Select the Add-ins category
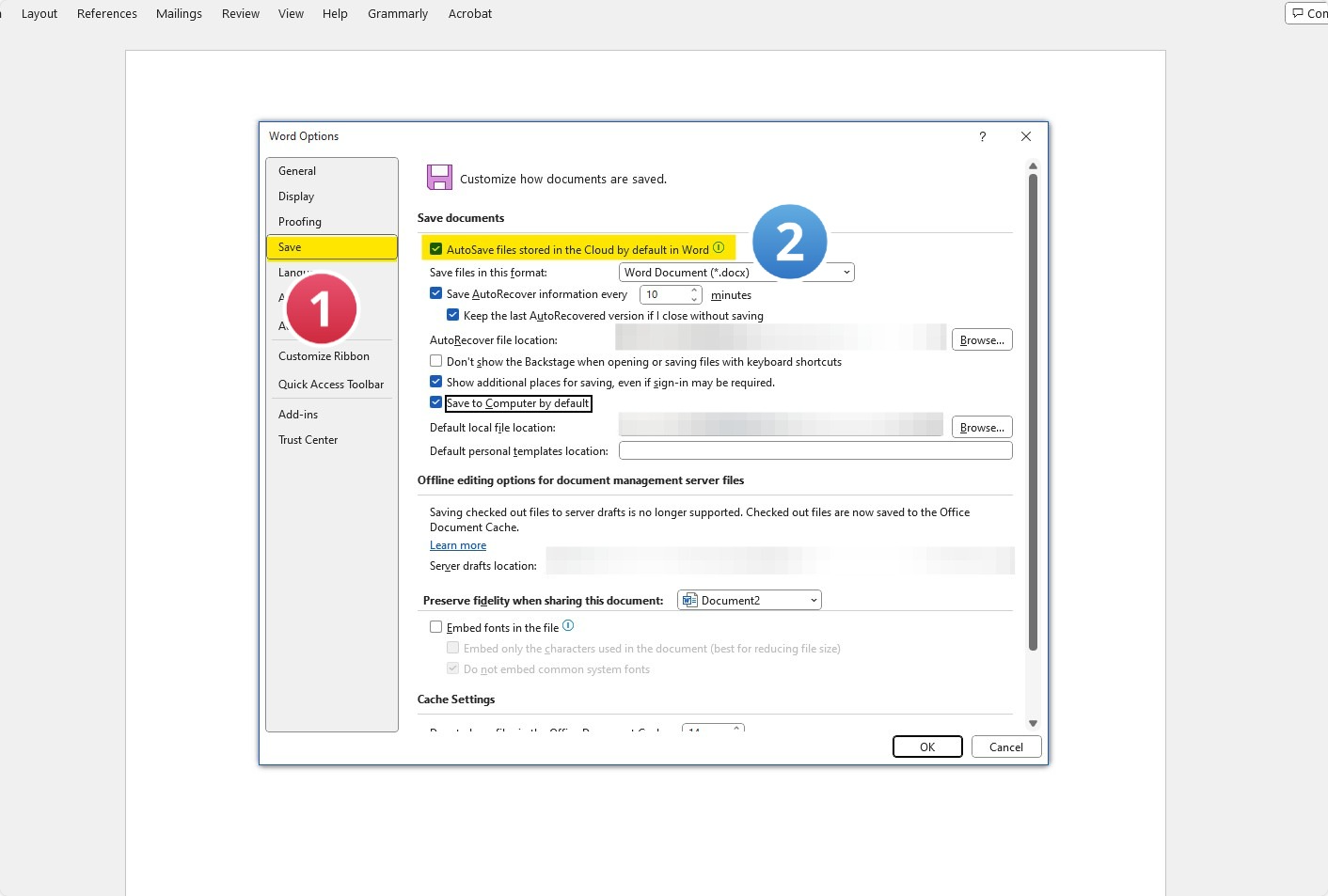 point(332,415)
